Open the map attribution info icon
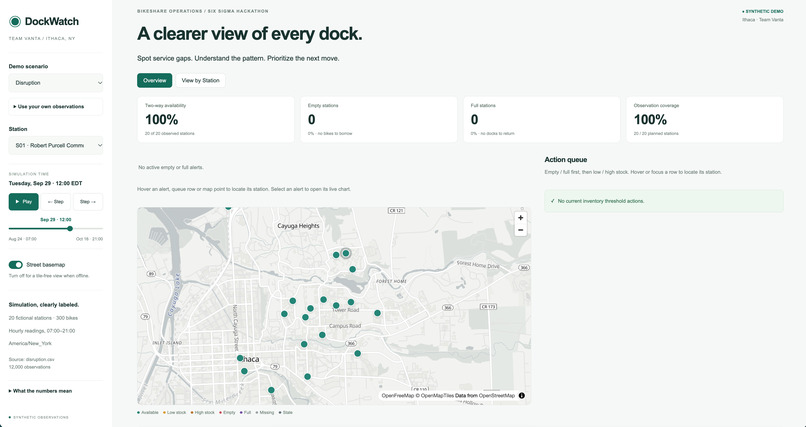The image size is (806, 427). click(522, 396)
